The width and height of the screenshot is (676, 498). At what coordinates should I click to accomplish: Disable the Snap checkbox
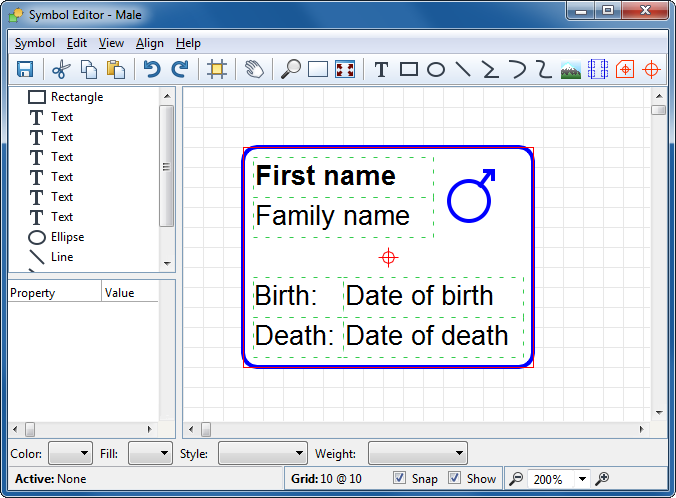[400, 478]
